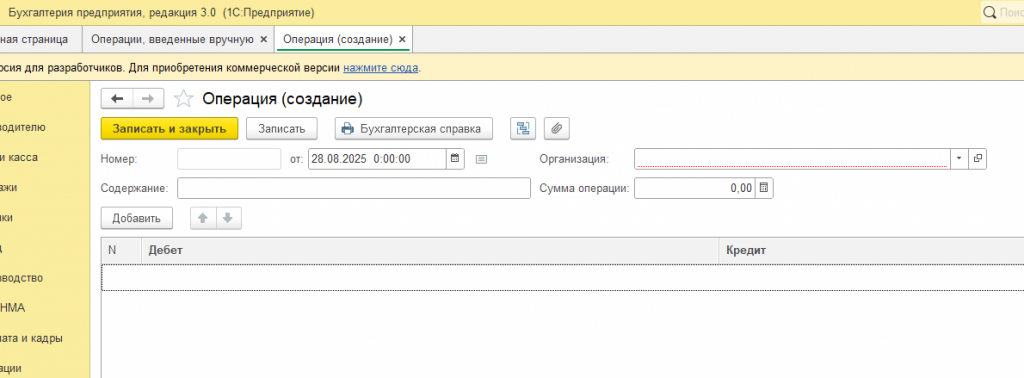Switch to the Операции, введенные вручную tab
The image size is (1024, 378).
pyautogui.click(x=172, y=39)
